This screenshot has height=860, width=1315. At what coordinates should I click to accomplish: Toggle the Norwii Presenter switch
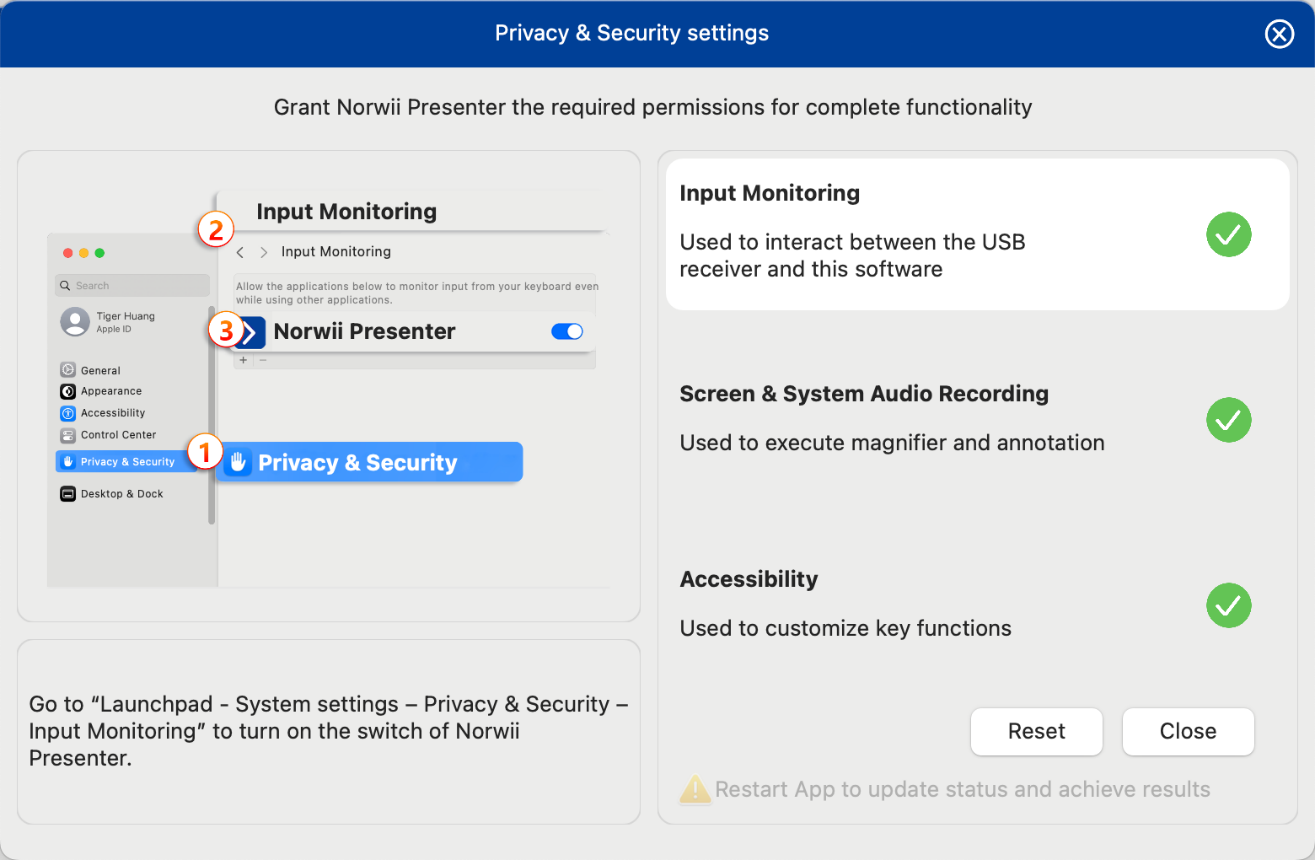[x=567, y=332]
